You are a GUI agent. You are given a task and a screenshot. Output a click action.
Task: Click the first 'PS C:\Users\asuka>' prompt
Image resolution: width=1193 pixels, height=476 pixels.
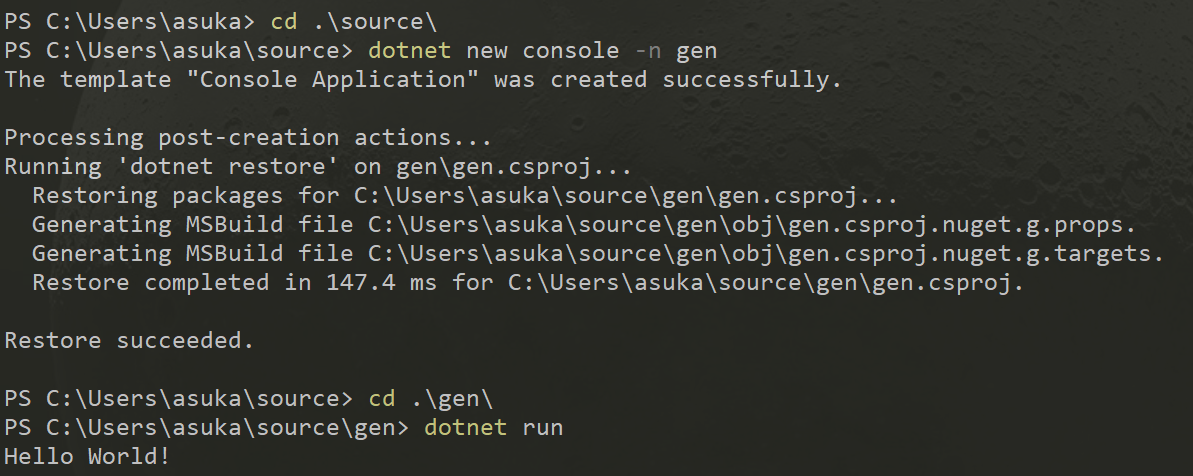pyautogui.click(x=129, y=22)
